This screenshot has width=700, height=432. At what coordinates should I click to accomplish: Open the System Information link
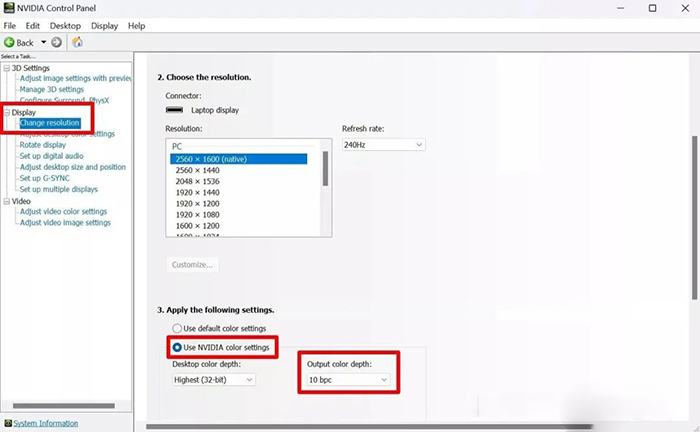(x=46, y=423)
